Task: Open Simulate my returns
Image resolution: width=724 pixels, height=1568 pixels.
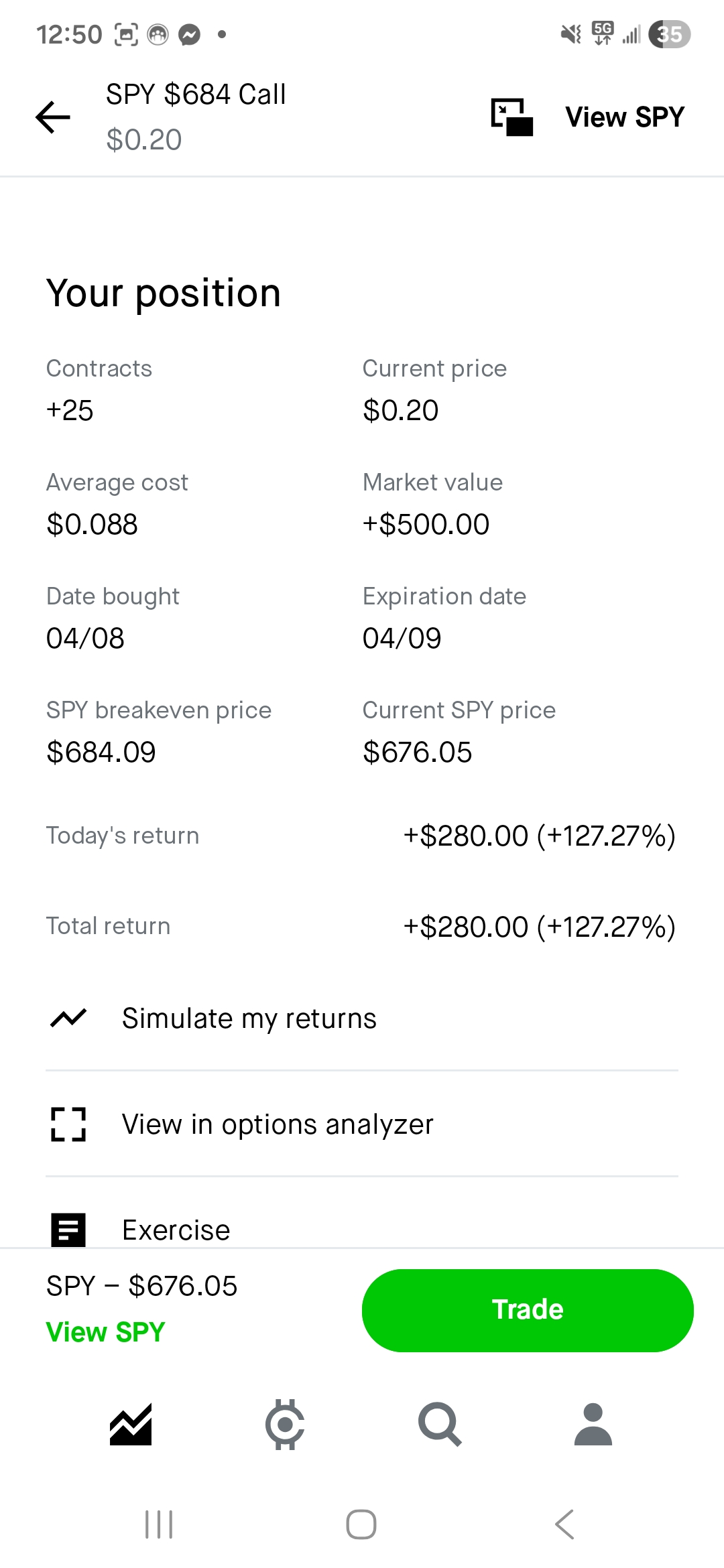Action: [249, 1019]
